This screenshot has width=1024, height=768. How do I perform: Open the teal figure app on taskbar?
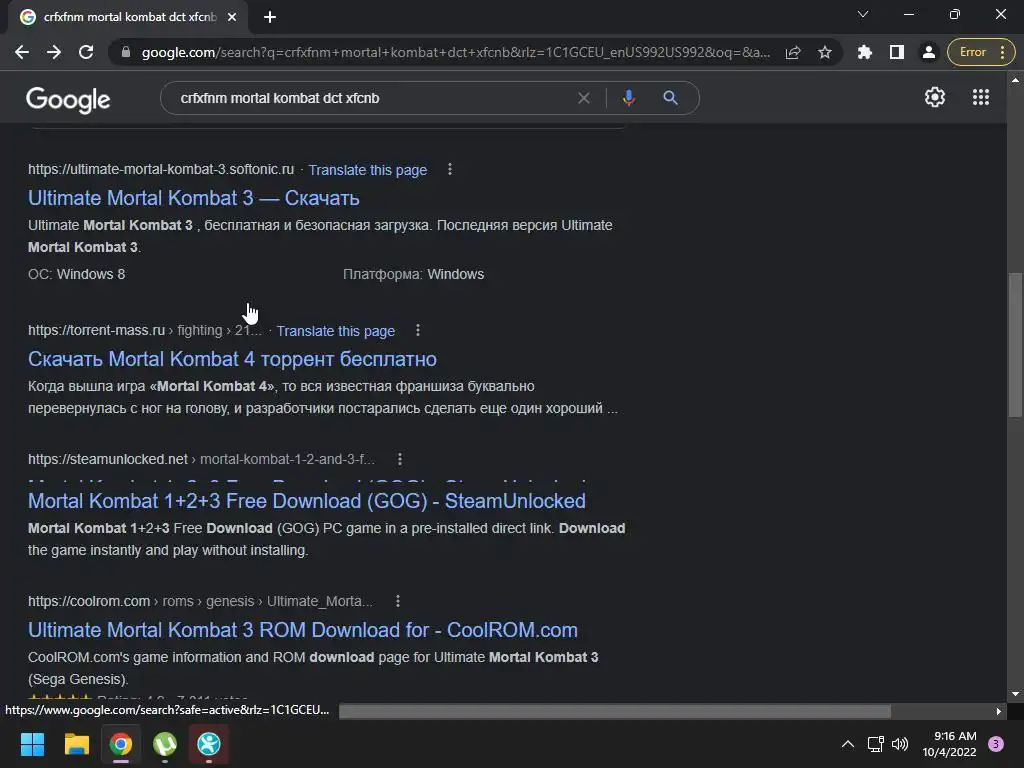point(209,744)
